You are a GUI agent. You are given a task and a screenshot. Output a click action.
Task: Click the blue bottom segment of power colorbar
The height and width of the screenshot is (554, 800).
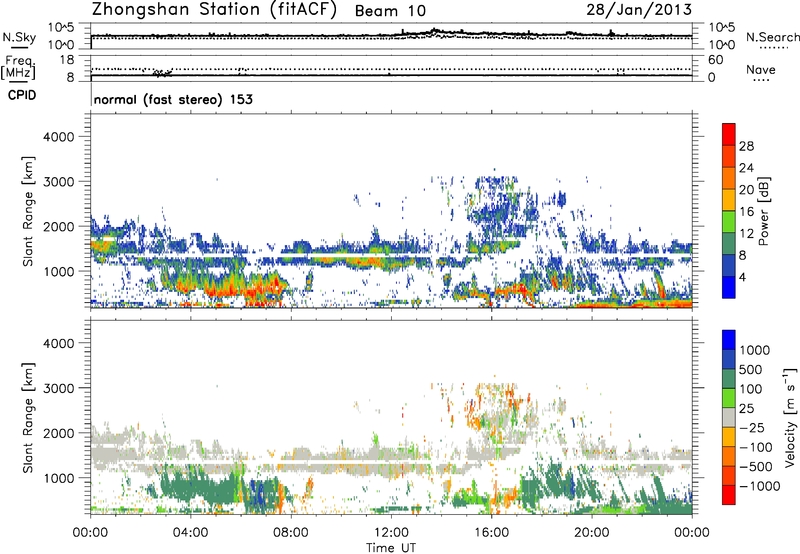pos(729,287)
